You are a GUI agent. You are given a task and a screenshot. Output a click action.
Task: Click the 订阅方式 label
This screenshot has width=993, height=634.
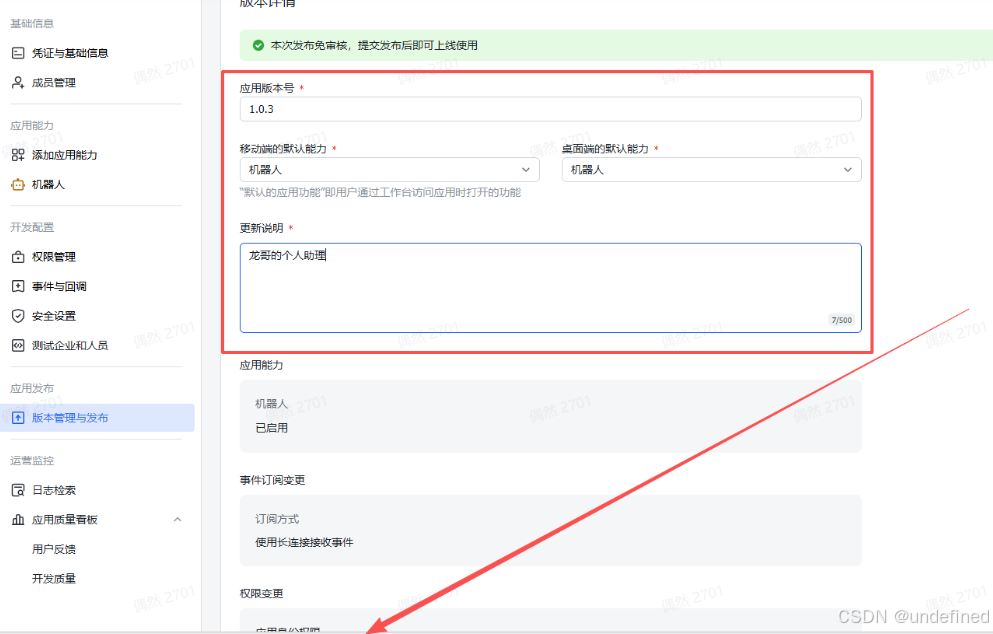coord(277,519)
